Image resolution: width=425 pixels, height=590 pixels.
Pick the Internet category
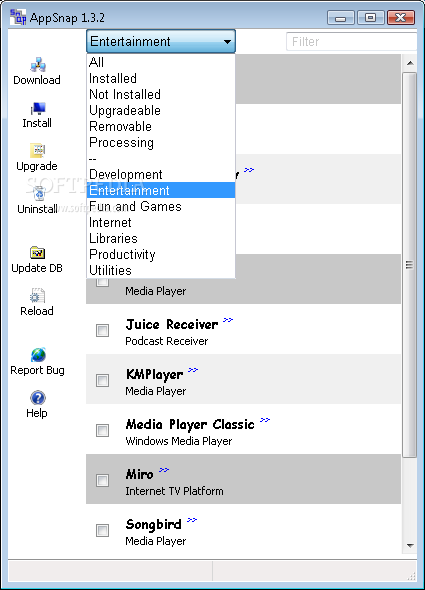[x=161, y=222]
